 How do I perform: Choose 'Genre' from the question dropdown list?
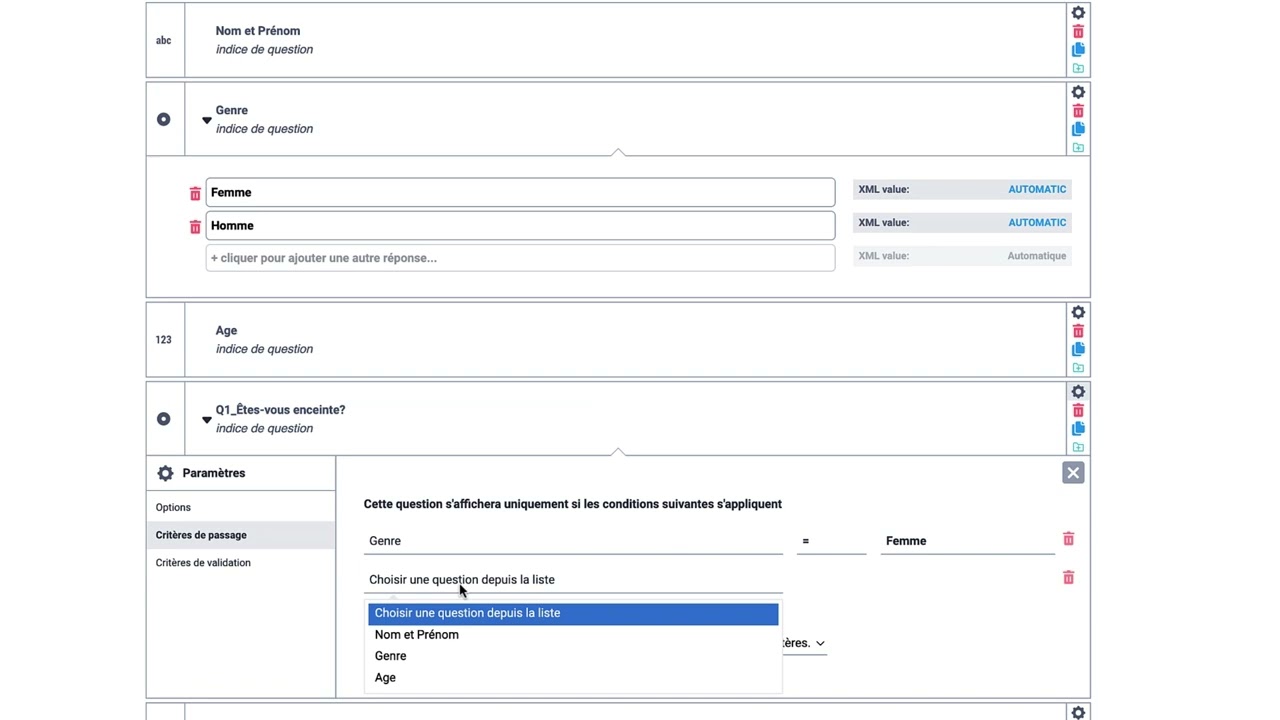tap(573, 656)
